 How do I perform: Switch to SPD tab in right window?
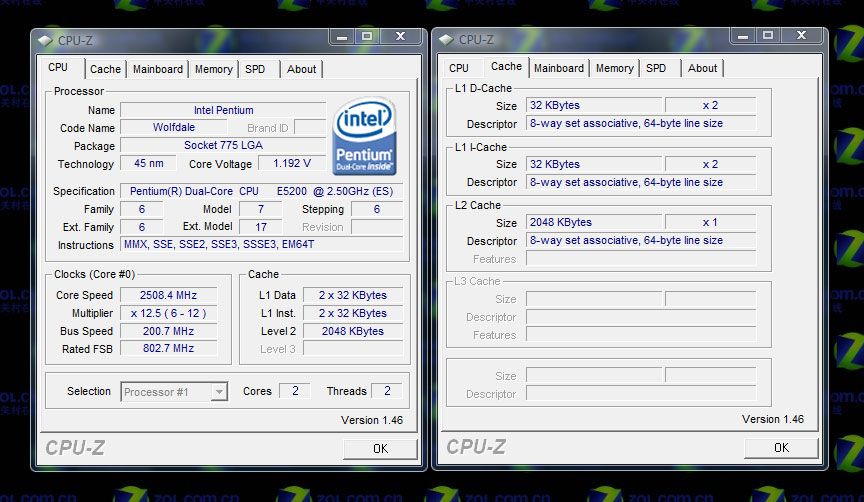click(x=656, y=68)
